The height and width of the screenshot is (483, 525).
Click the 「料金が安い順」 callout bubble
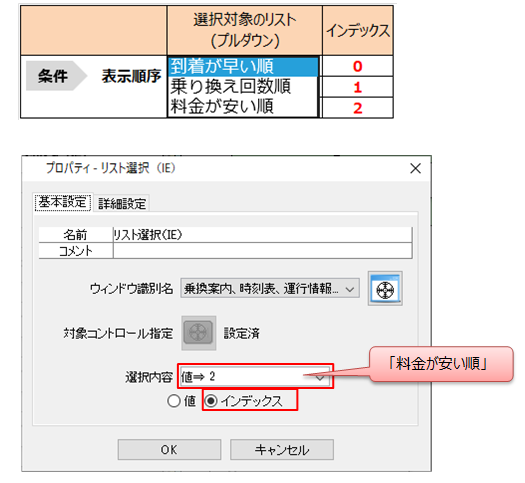pos(441,364)
